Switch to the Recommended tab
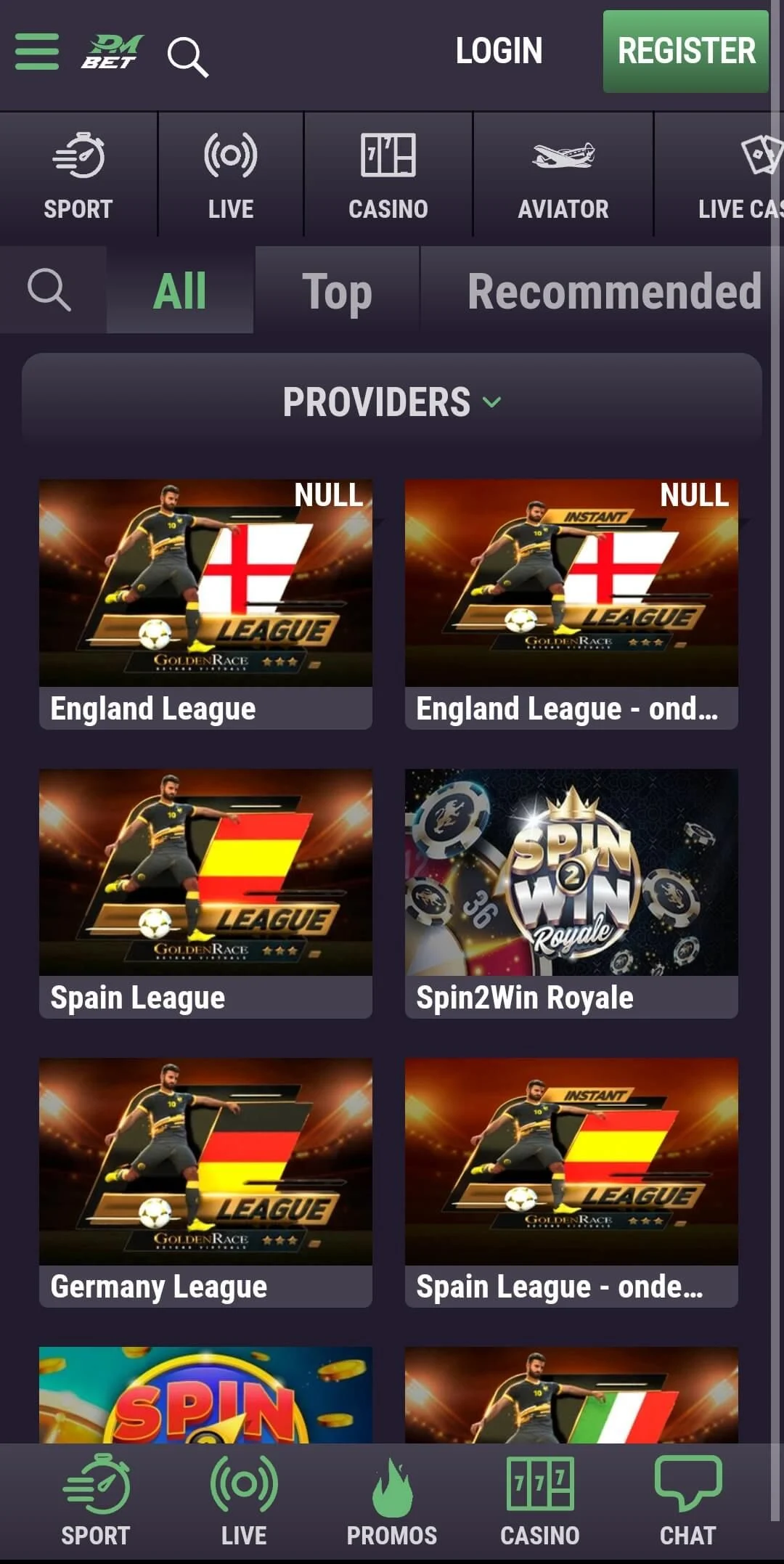Screen dimensions: 784x1564 (614, 291)
